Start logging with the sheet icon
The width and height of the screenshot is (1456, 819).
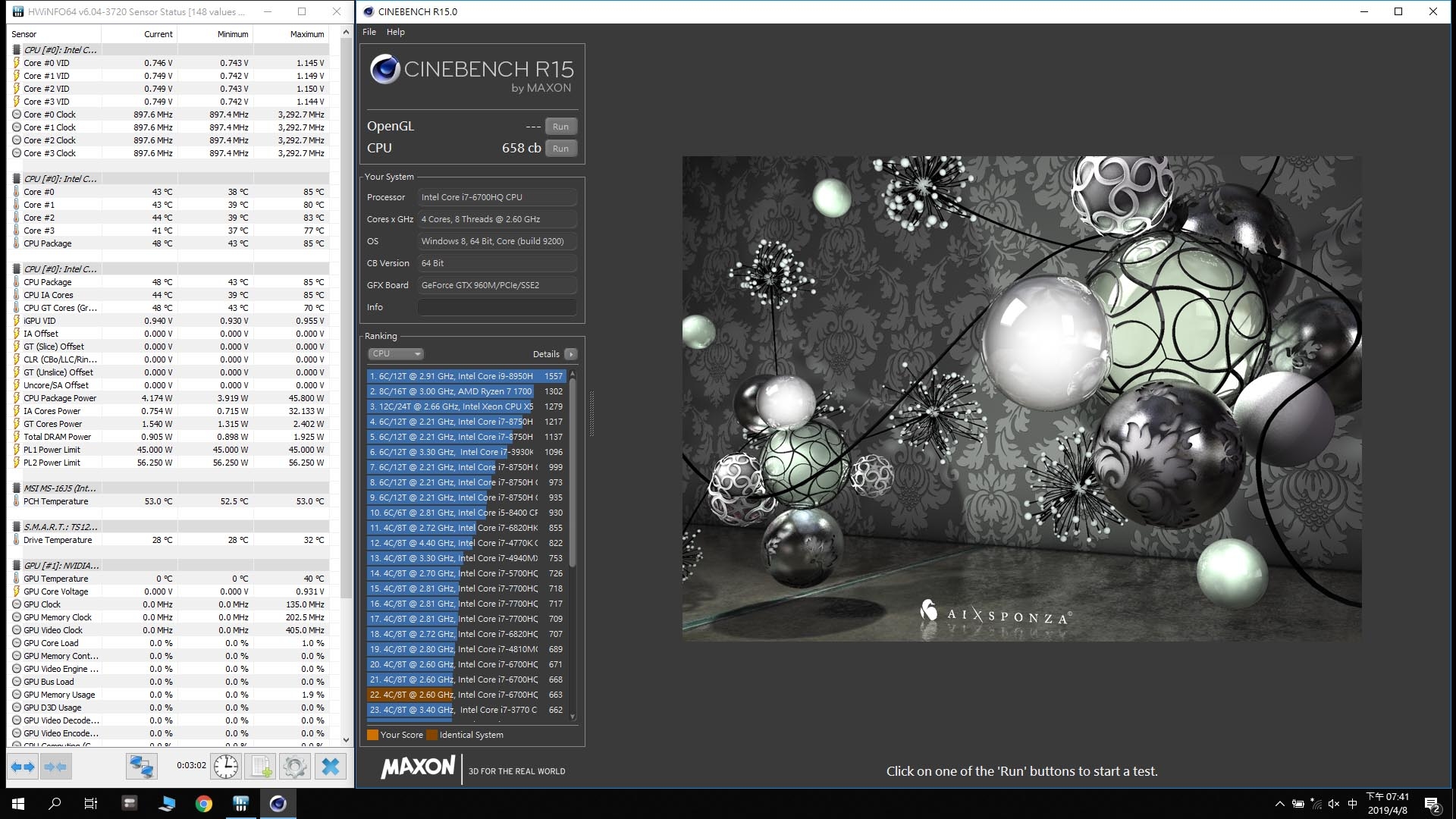pyautogui.click(x=261, y=767)
